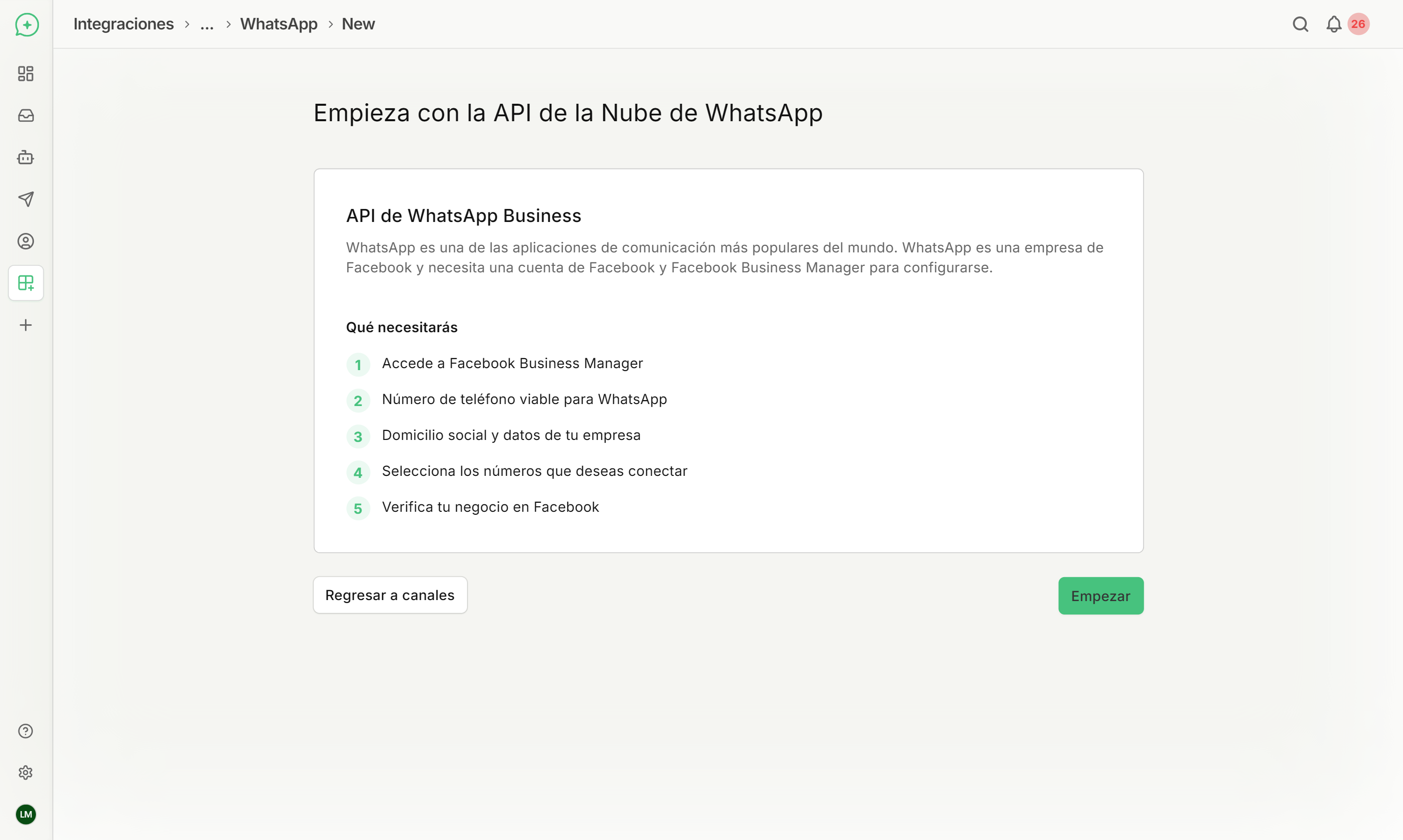
Task: Click Regresar a canales
Action: (390, 595)
